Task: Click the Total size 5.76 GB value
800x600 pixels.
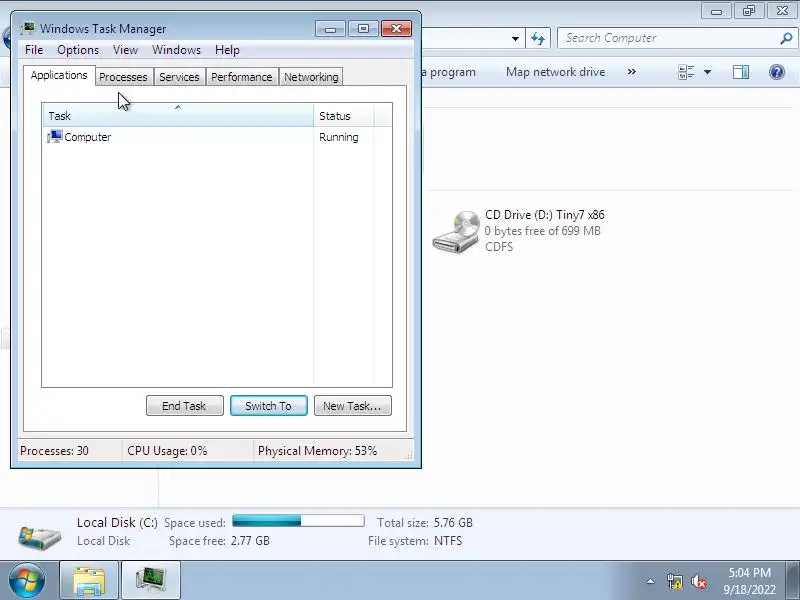Action: (x=453, y=522)
